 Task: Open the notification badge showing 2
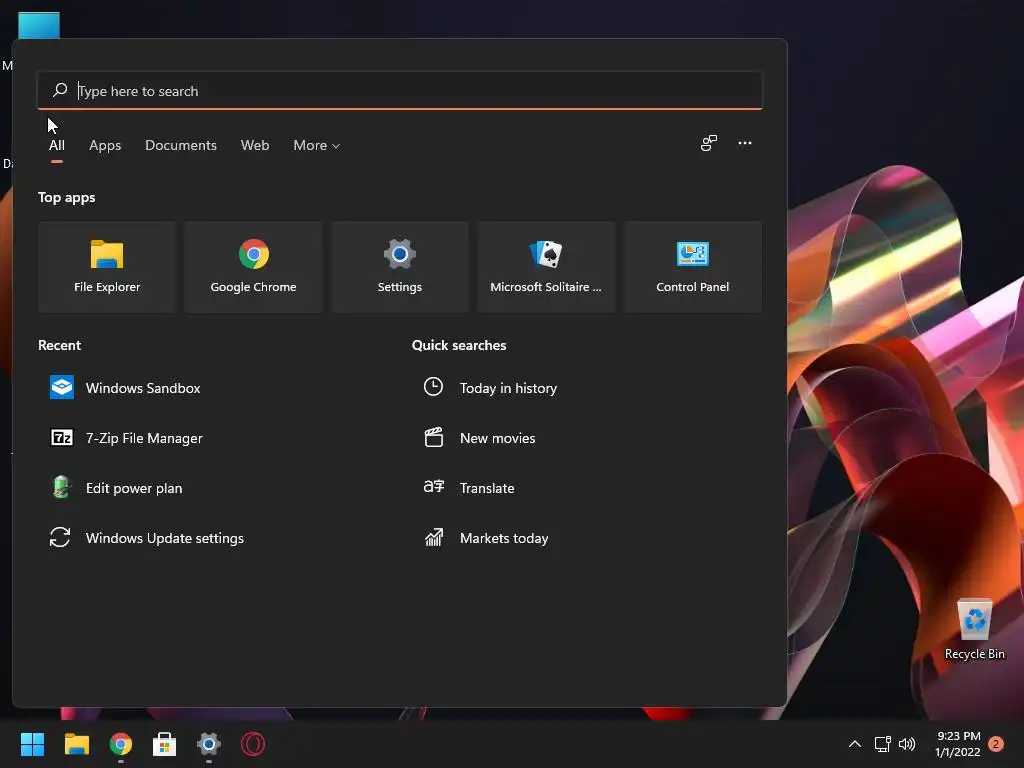[996, 744]
